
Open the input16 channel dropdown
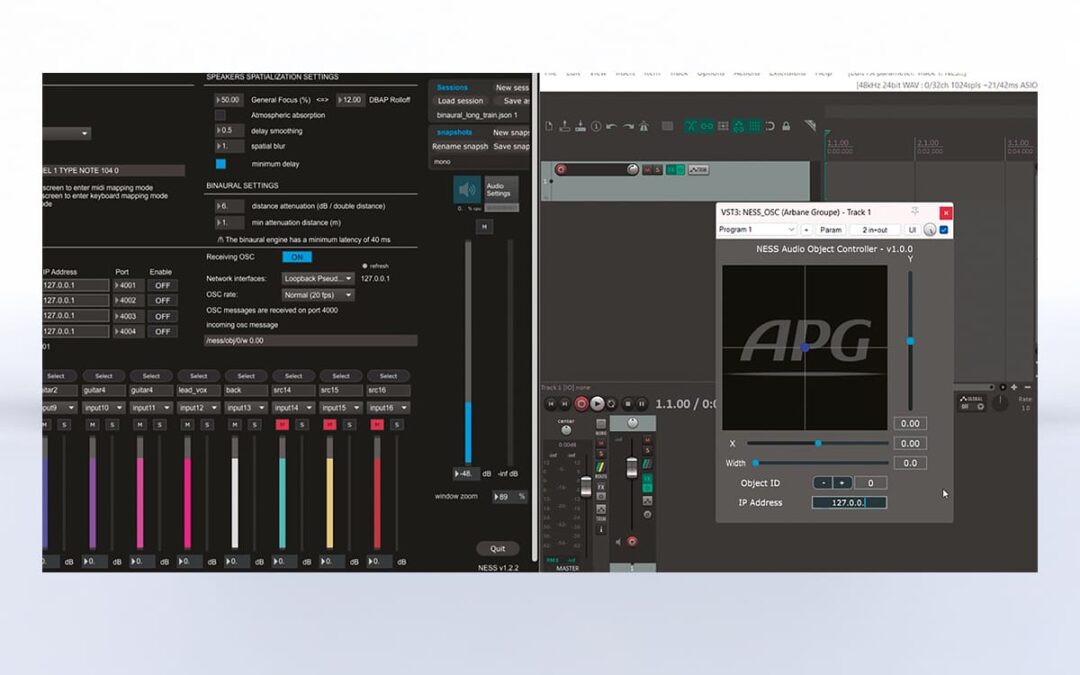tap(388, 408)
